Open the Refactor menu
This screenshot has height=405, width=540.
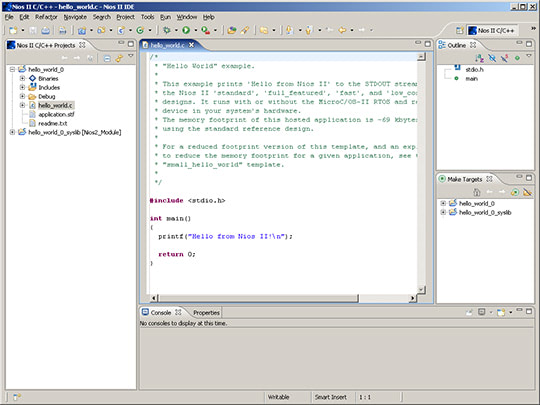(46, 17)
